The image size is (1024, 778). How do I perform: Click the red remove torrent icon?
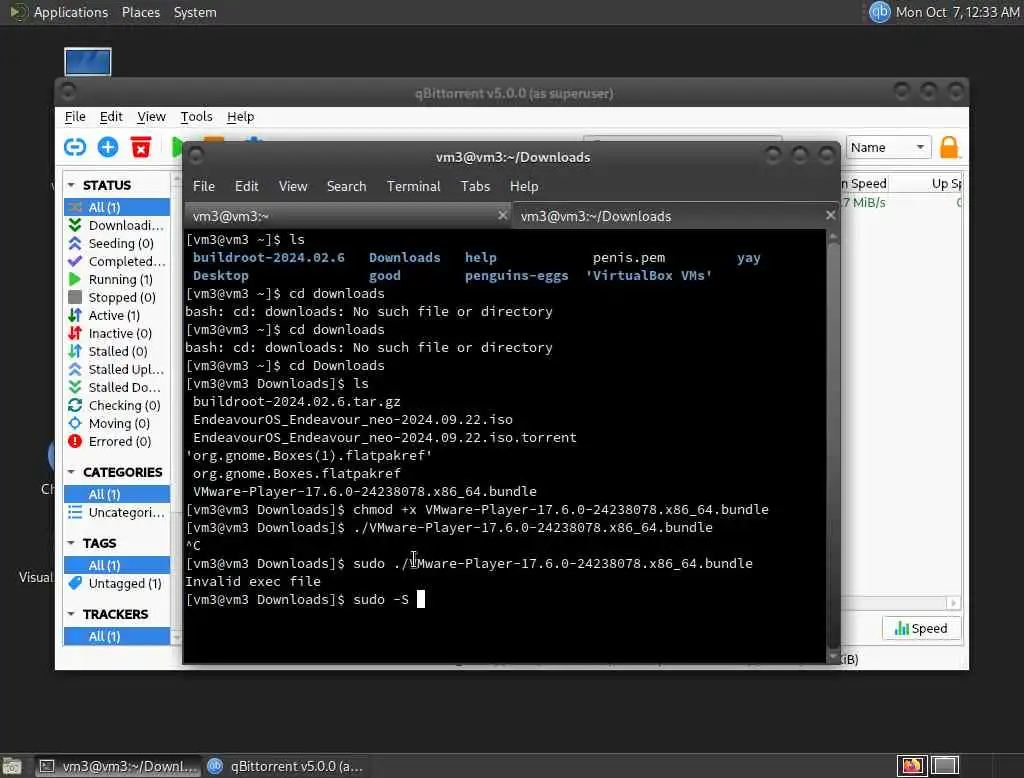tap(140, 147)
